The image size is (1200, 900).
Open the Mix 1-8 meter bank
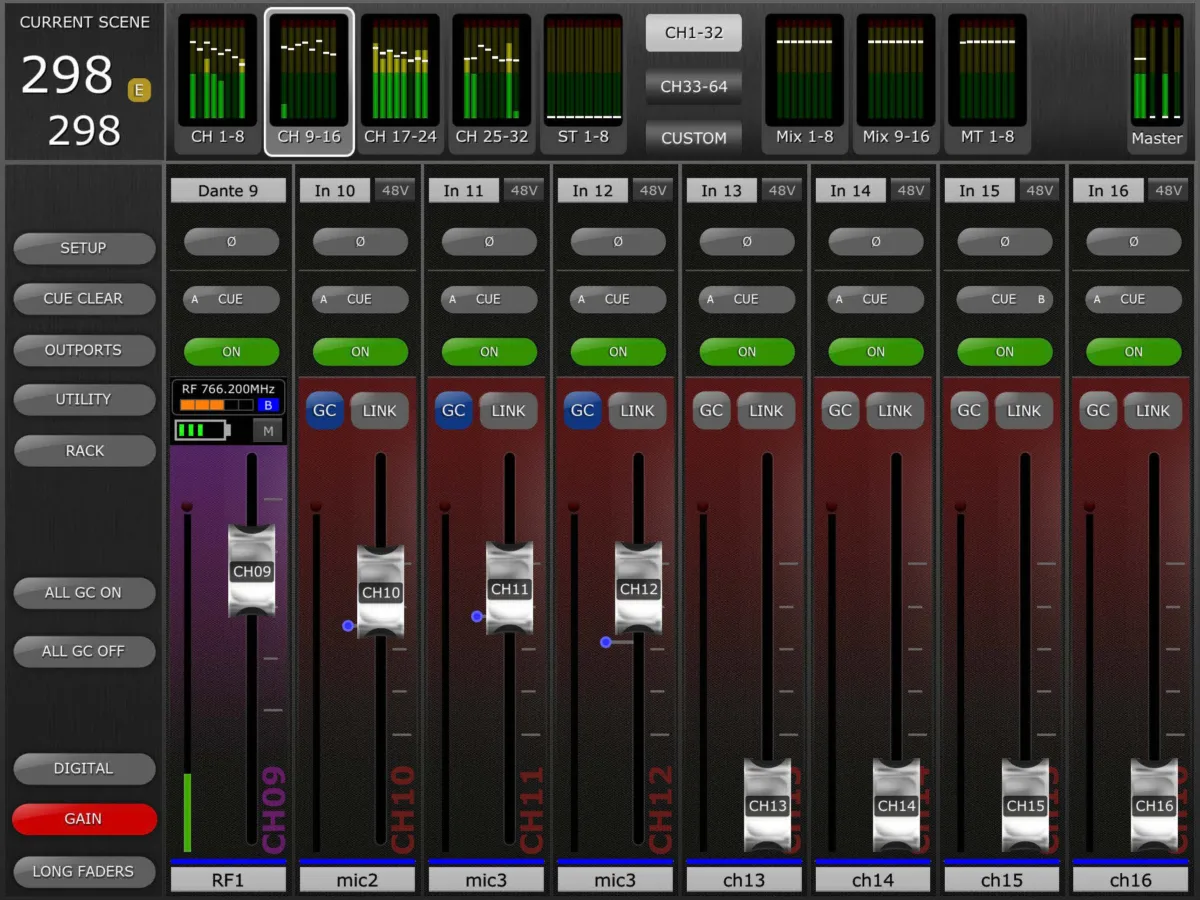pyautogui.click(x=805, y=83)
